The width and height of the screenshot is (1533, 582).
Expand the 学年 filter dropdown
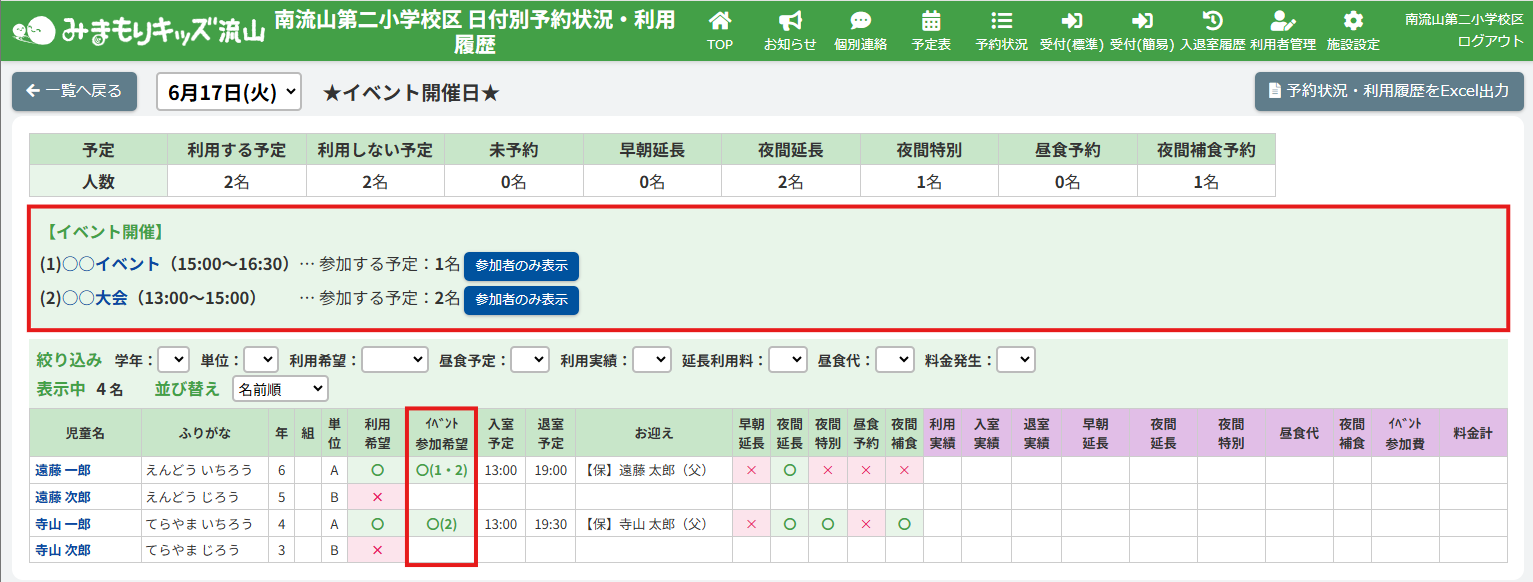point(174,360)
